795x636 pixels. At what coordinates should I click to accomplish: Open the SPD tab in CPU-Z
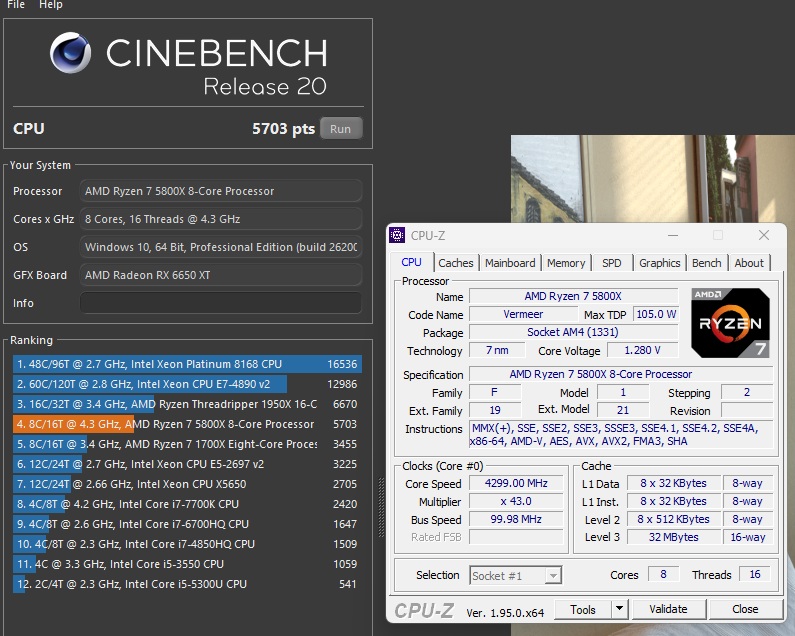(611, 263)
